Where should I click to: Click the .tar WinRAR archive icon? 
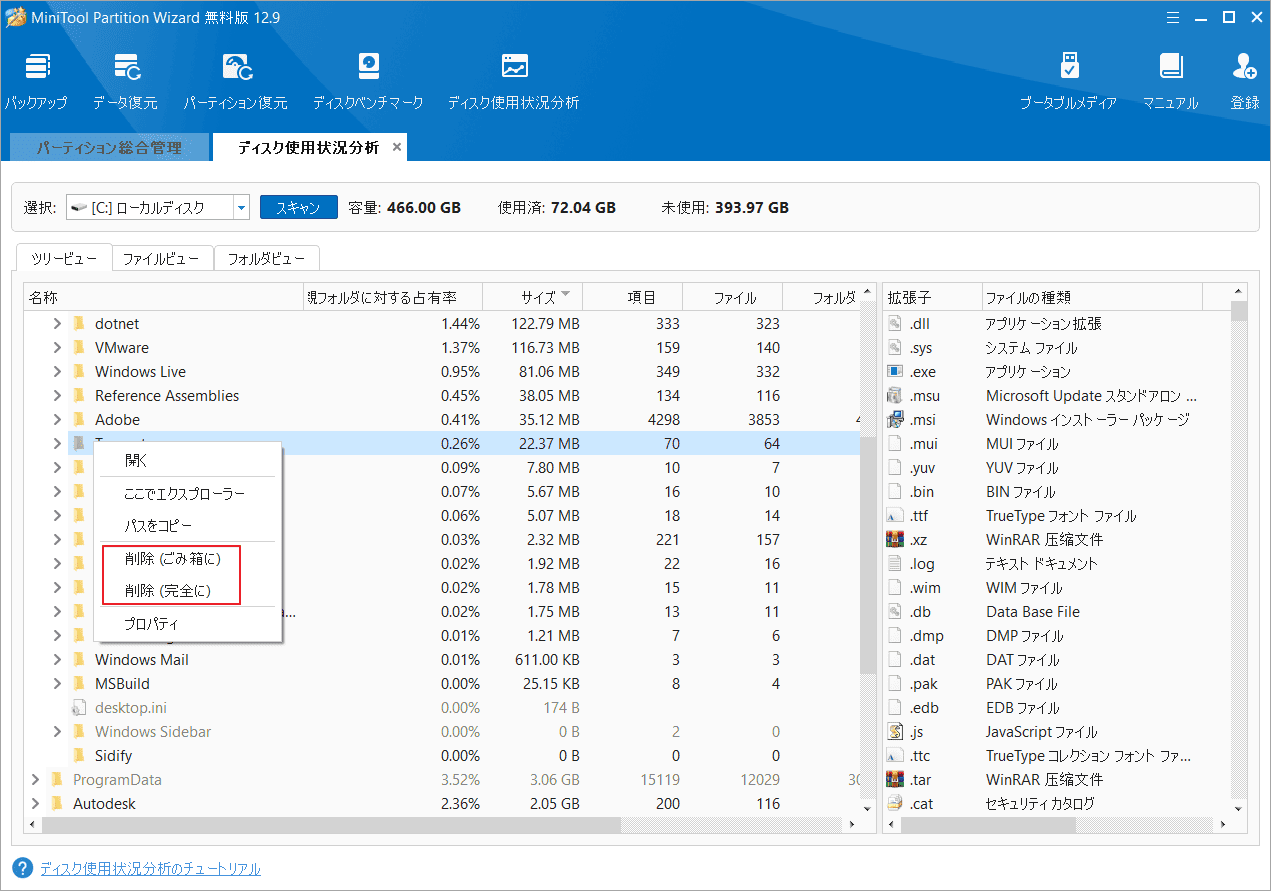[895, 780]
